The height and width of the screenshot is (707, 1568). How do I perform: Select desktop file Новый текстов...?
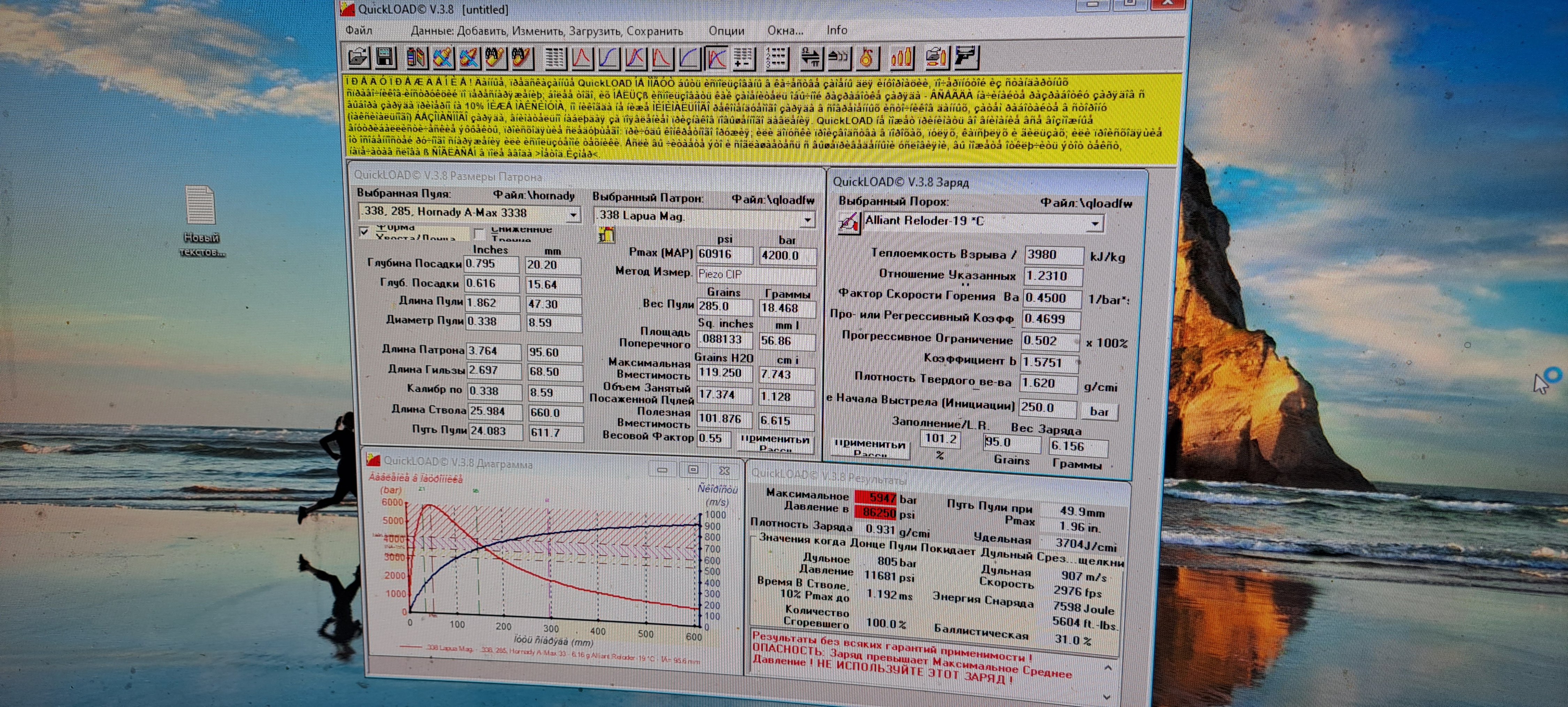tap(201, 222)
